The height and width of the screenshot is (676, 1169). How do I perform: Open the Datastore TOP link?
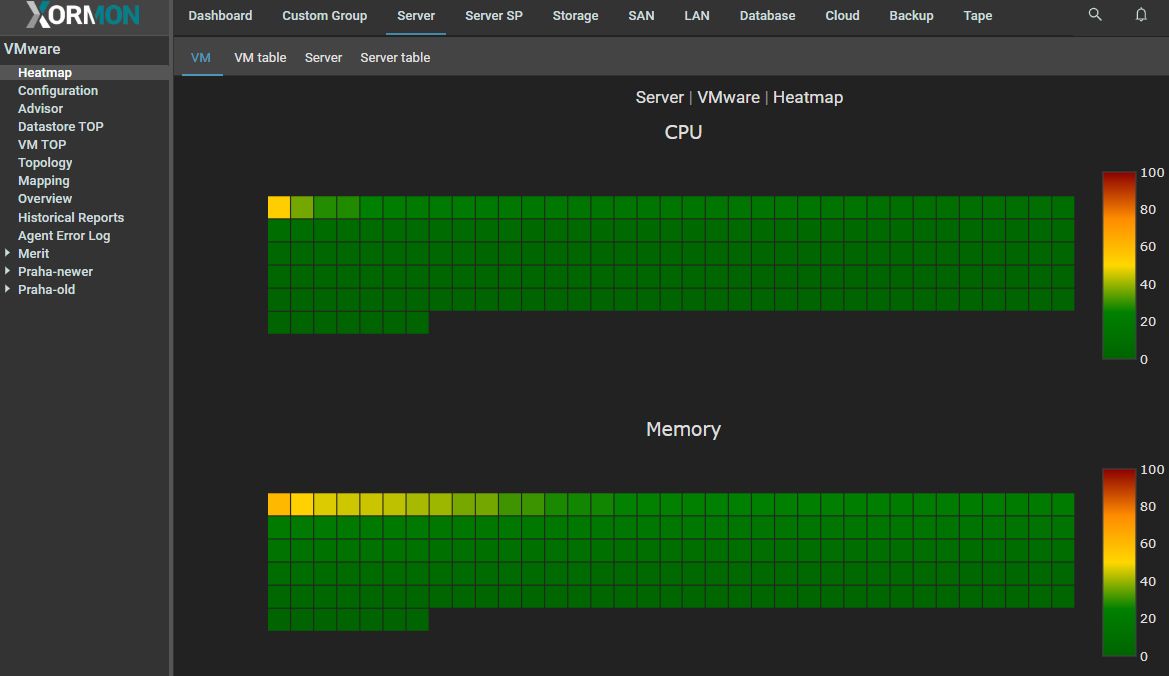pos(60,127)
